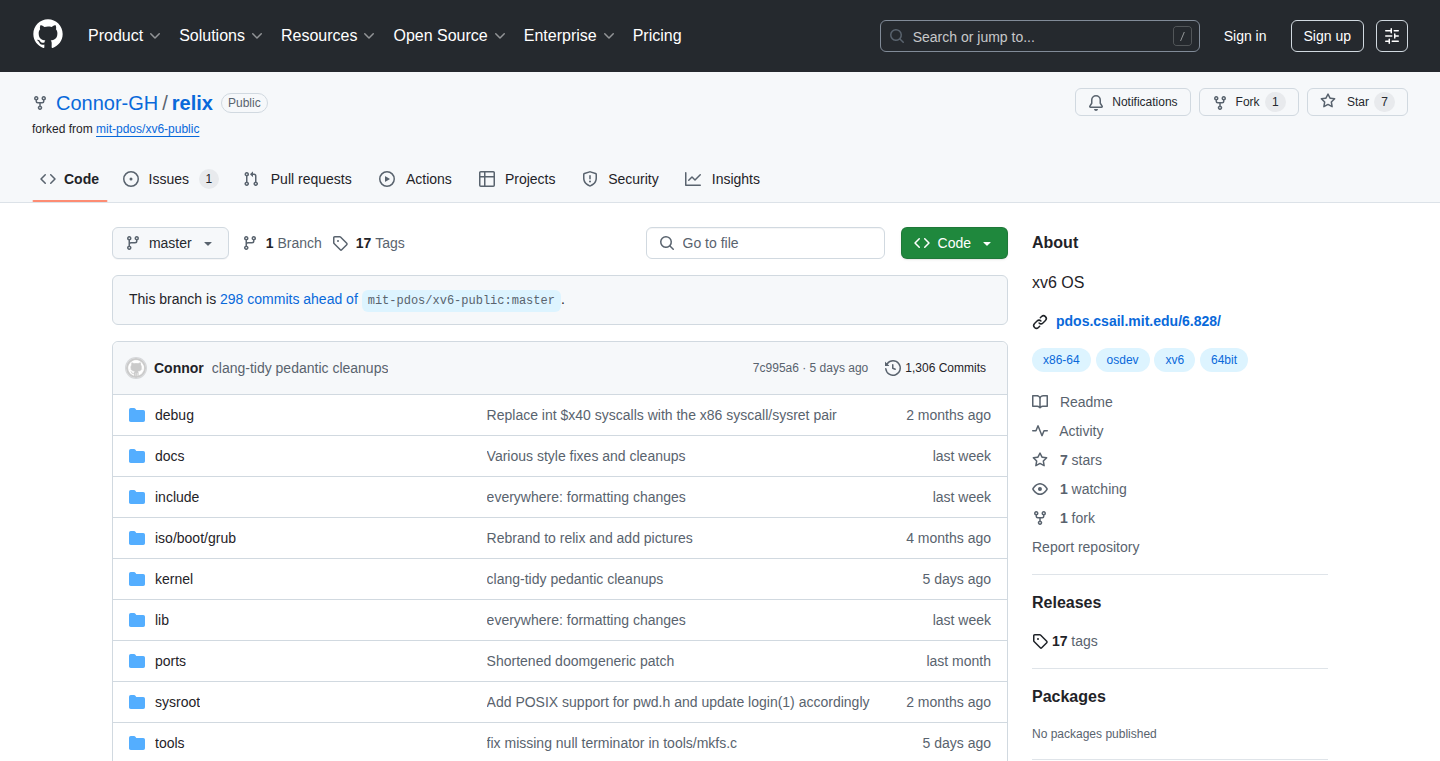The image size is (1440, 761).
Task: Open the lib folder
Action: (x=162, y=620)
